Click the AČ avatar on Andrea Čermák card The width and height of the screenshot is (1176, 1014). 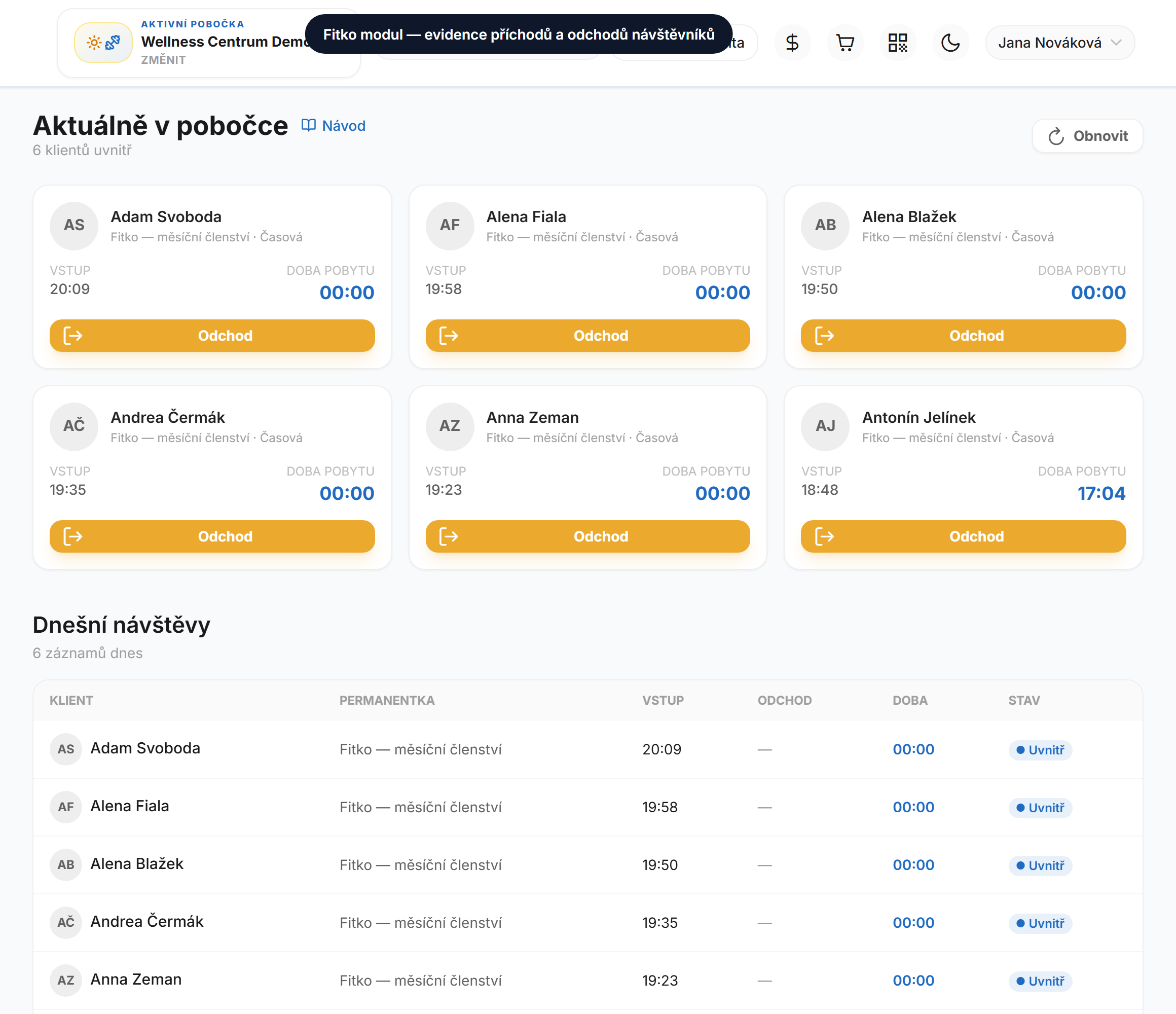pos(75,426)
